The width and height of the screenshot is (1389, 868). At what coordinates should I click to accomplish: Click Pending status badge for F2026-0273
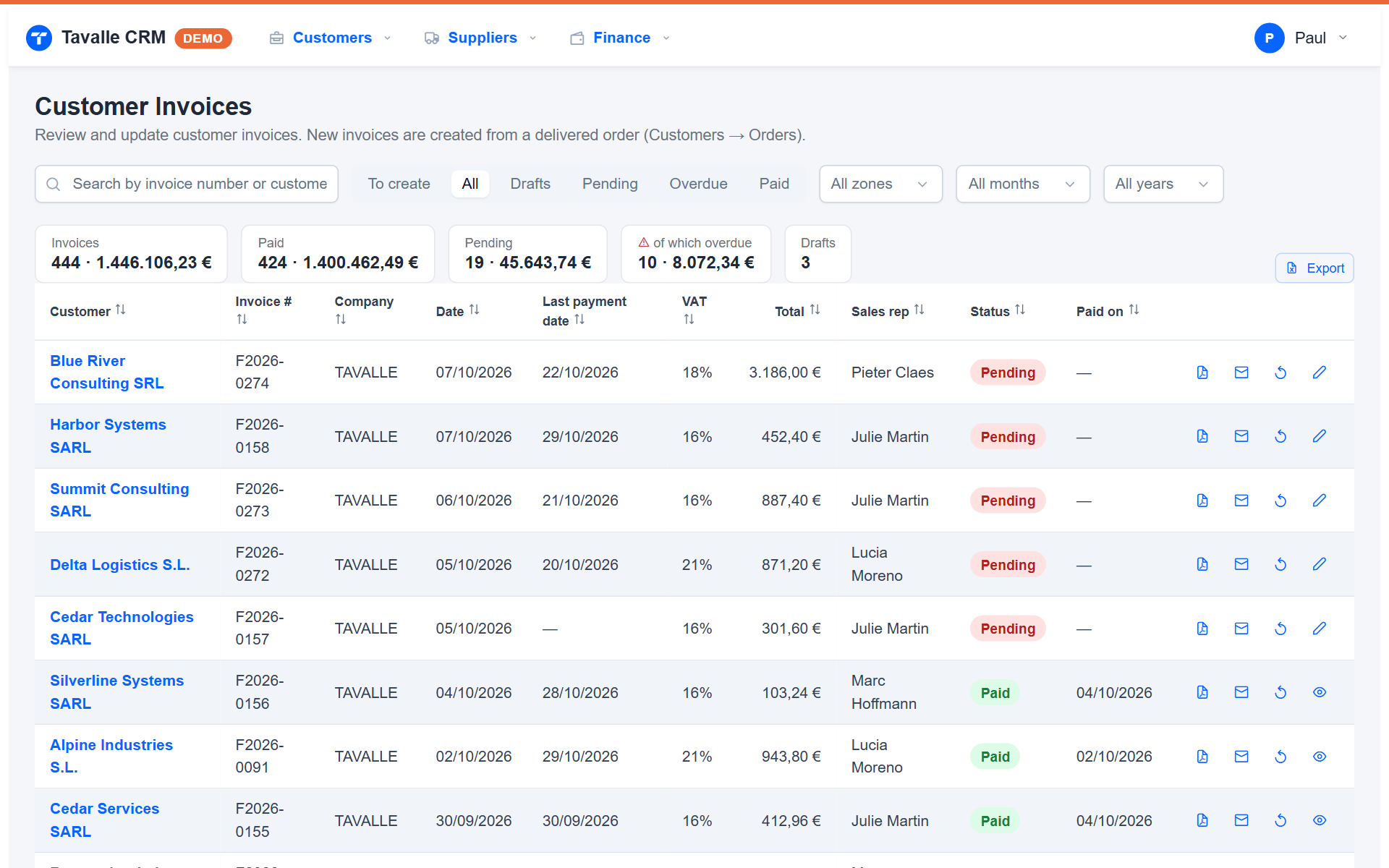pos(1008,501)
